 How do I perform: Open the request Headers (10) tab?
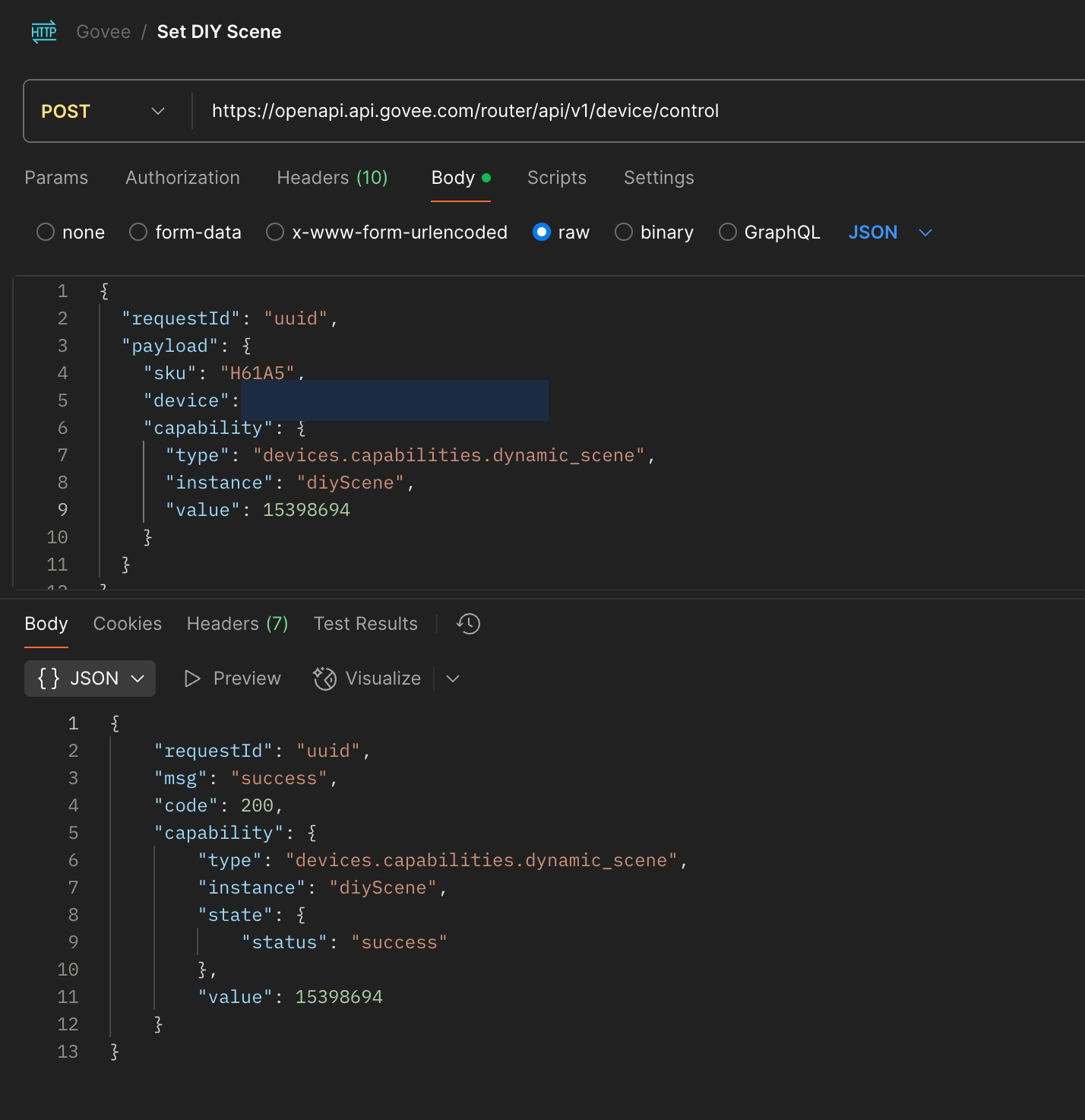pos(332,178)
